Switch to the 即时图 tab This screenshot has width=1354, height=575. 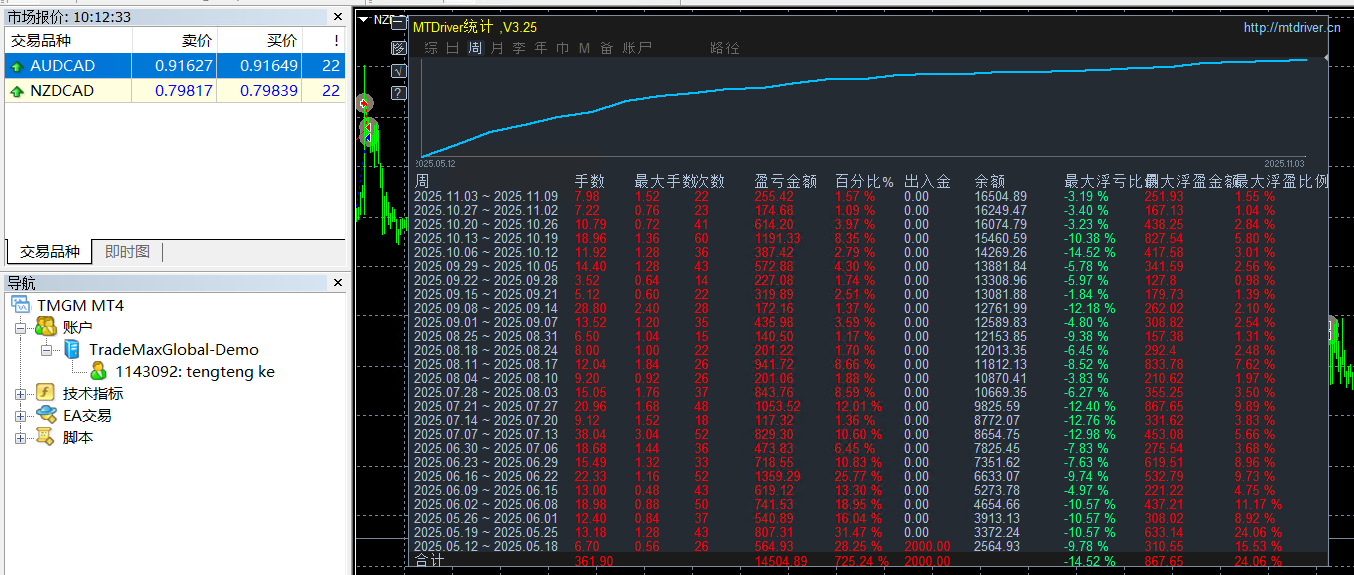(127, 252)
